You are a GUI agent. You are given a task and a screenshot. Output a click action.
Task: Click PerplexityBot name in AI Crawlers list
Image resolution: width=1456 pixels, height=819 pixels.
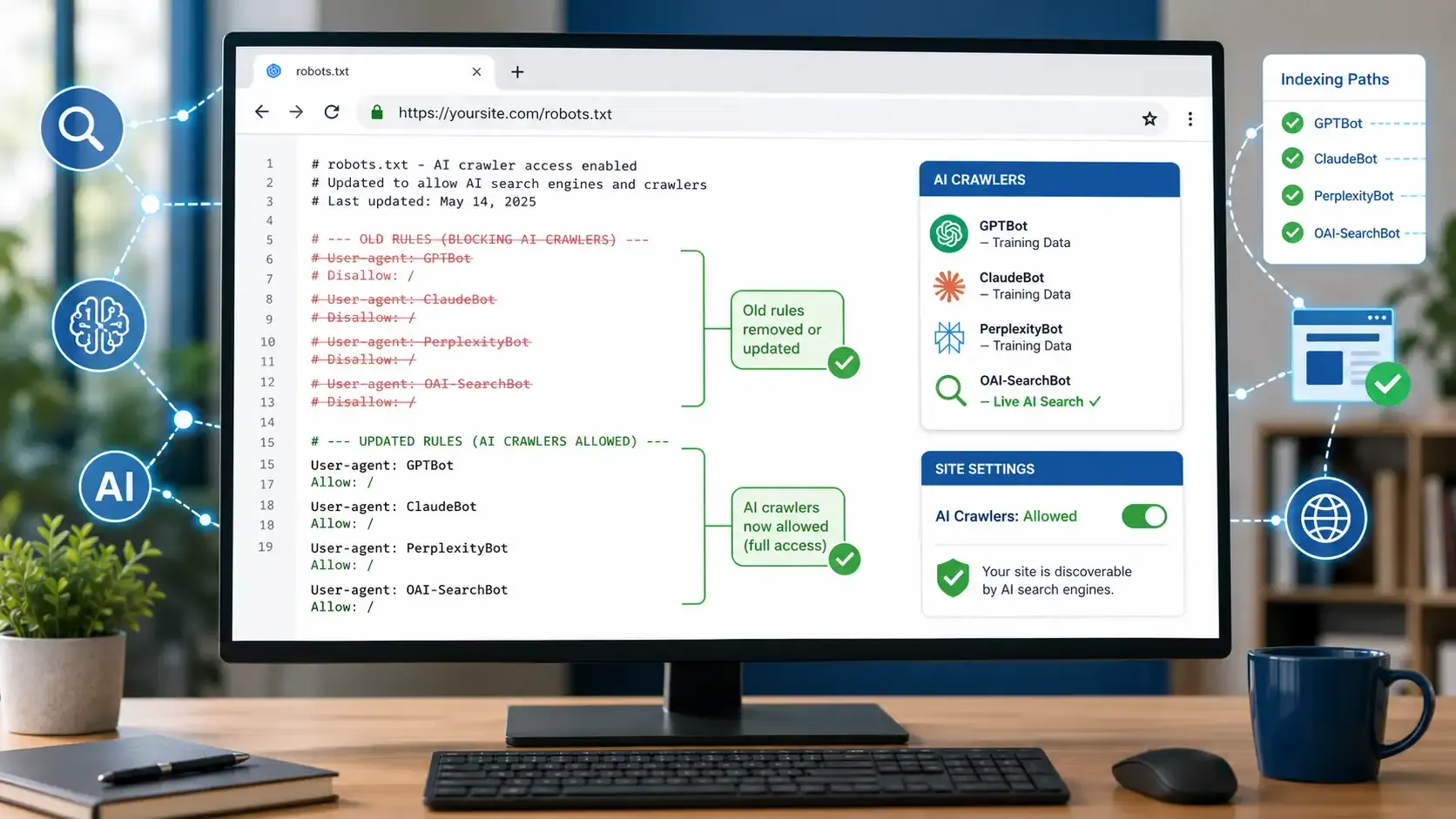point(1021,328)
